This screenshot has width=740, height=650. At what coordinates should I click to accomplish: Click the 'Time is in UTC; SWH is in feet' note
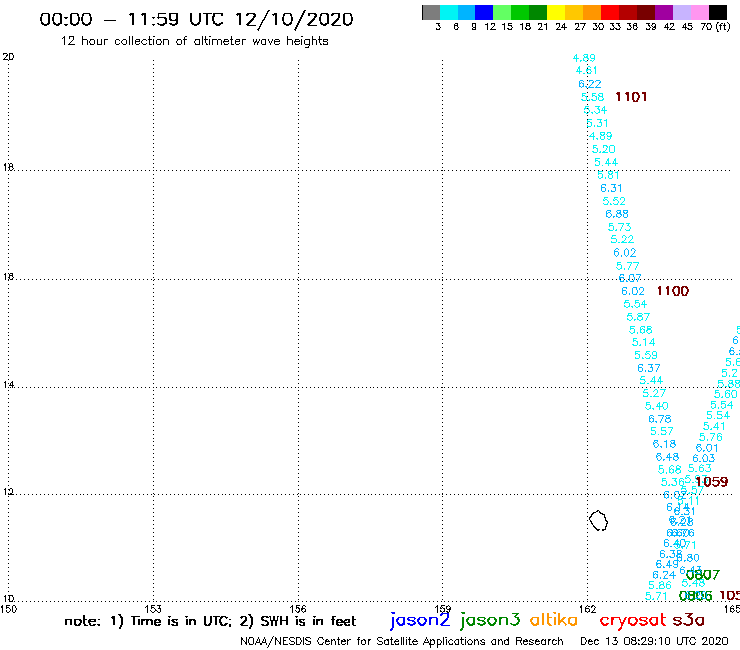point(210,621)
